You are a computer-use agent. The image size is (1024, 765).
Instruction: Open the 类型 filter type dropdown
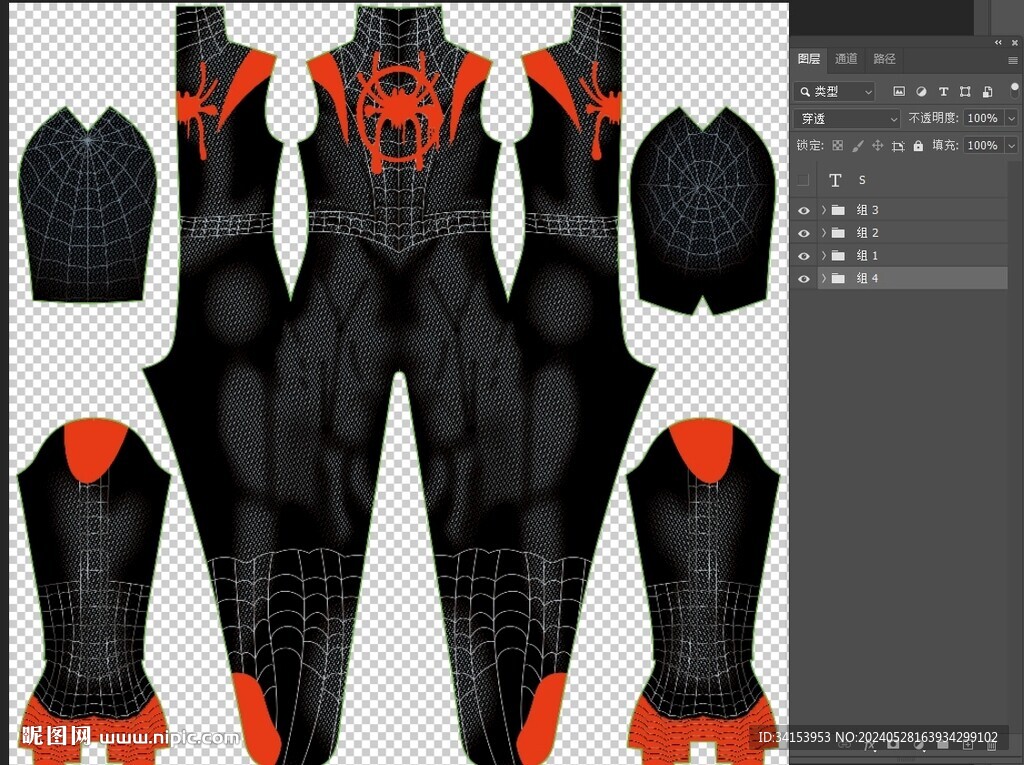[x=835, y=91]
